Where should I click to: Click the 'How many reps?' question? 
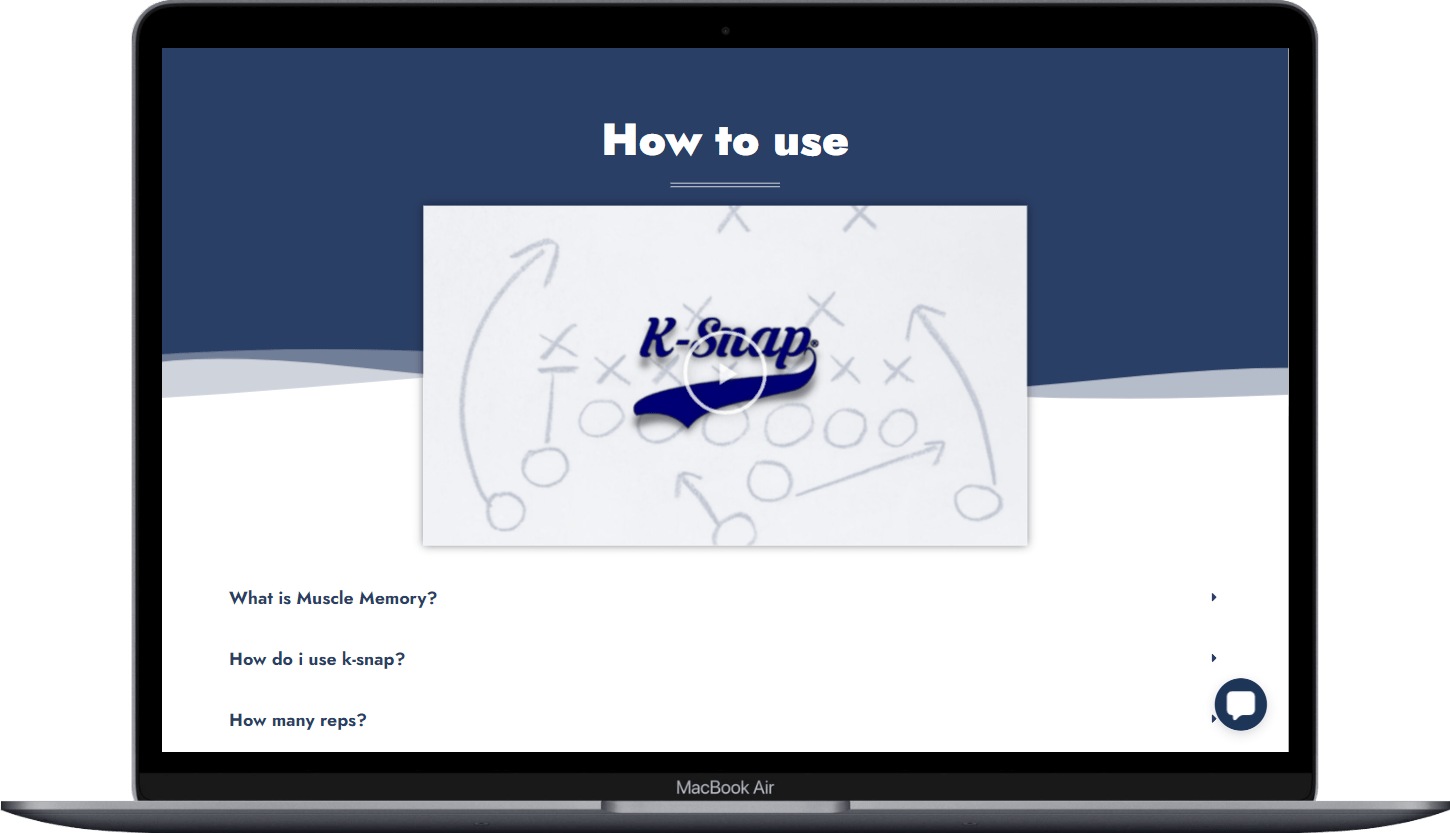(x=298, y=720)
